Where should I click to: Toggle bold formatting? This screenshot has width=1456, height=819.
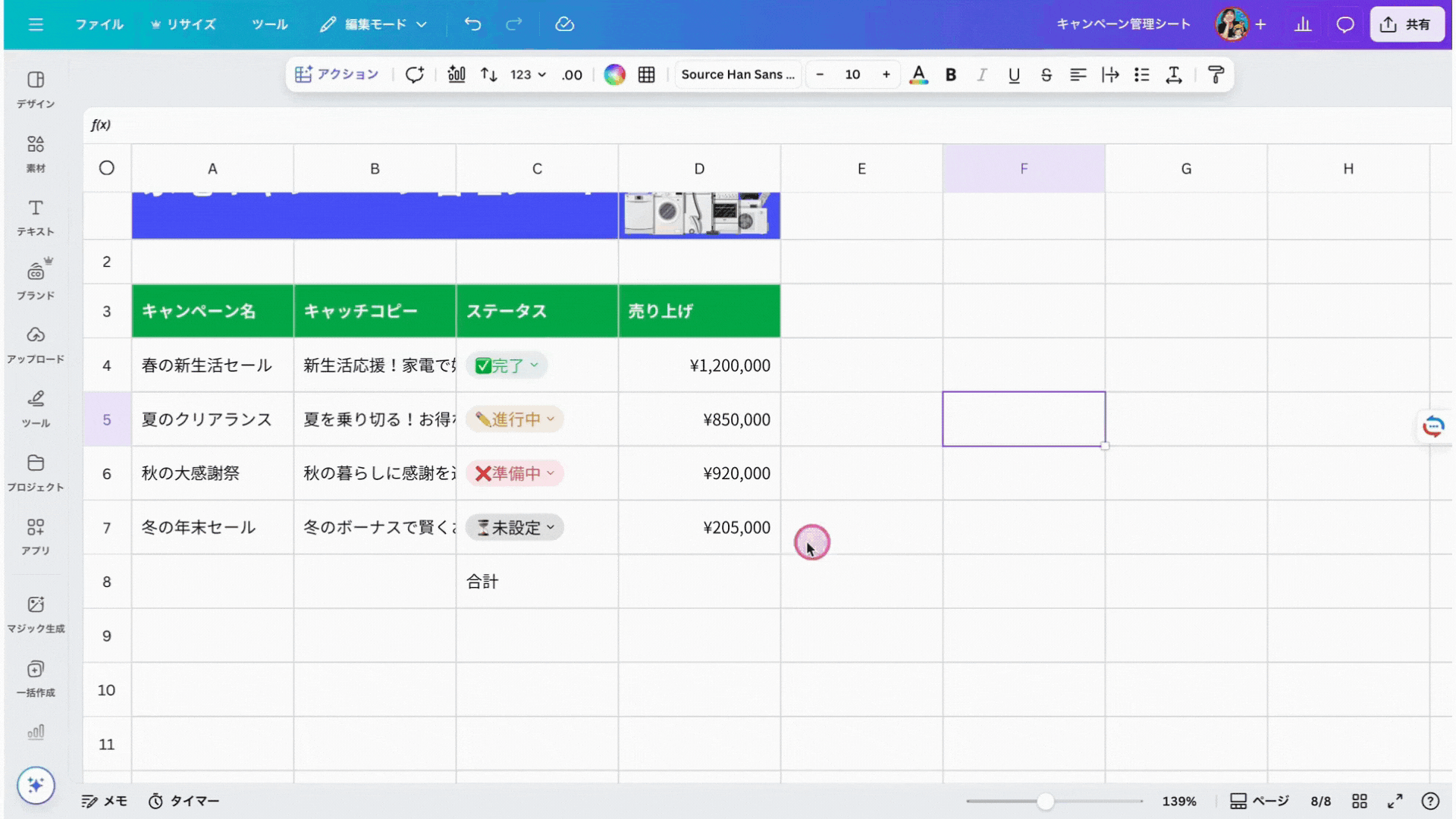950,74
